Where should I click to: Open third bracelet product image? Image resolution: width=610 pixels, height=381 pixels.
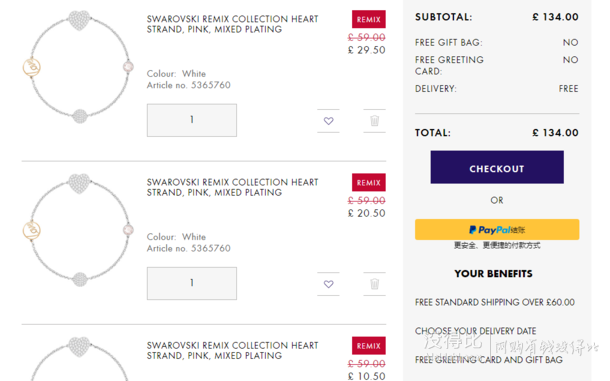78,359
